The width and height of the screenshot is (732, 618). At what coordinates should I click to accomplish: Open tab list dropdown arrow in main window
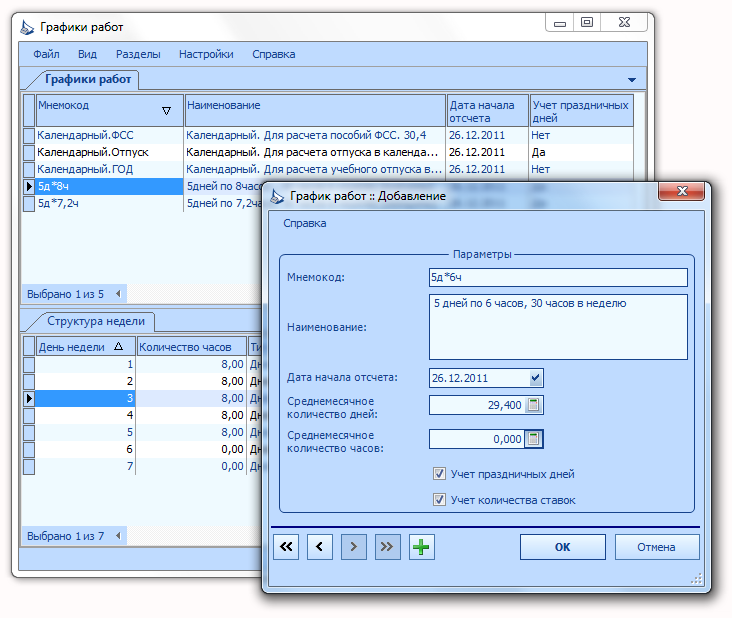pos(632,80)
